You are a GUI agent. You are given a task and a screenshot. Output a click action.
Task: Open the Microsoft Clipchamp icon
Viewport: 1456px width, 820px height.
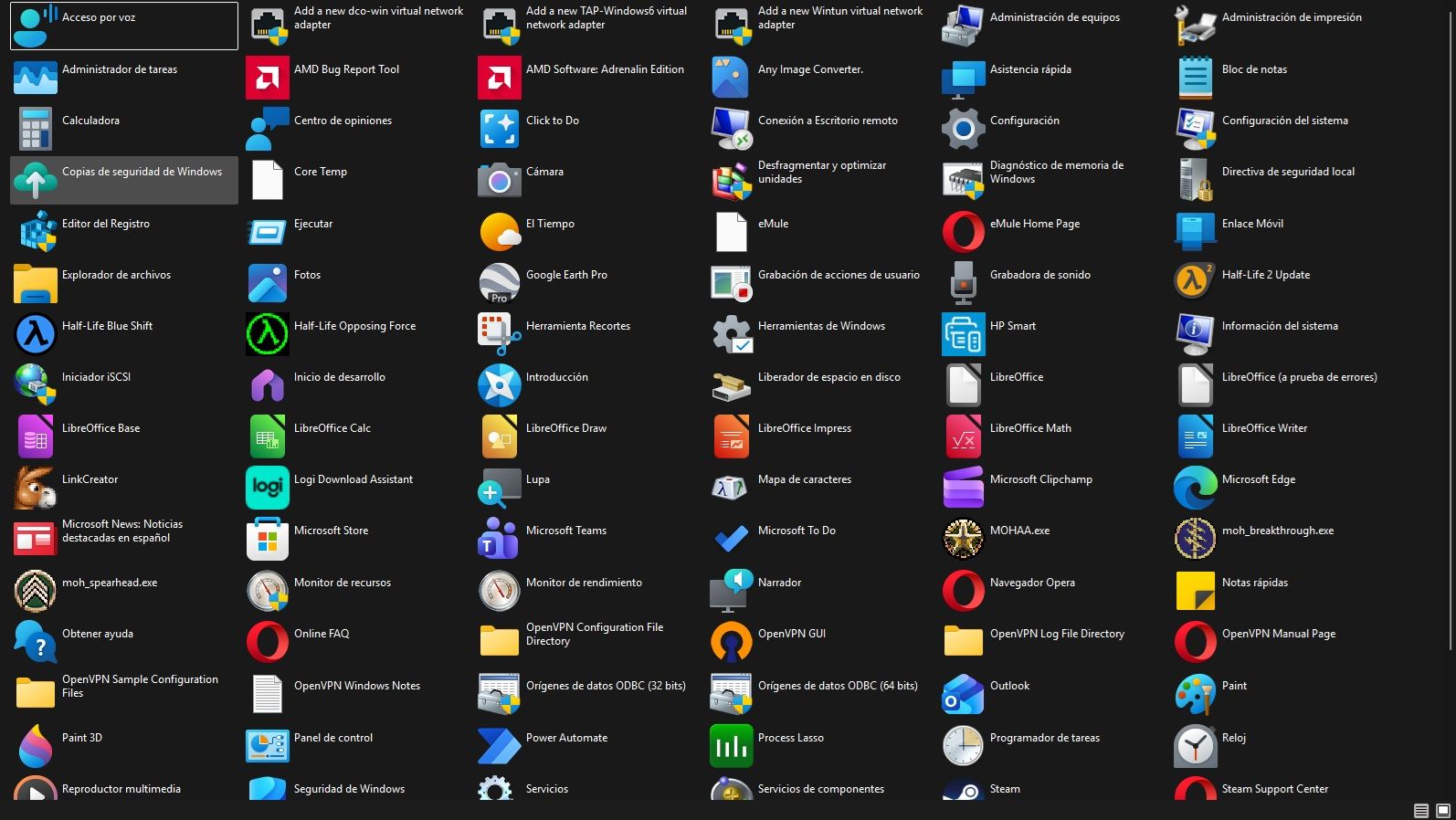point(964,488)
